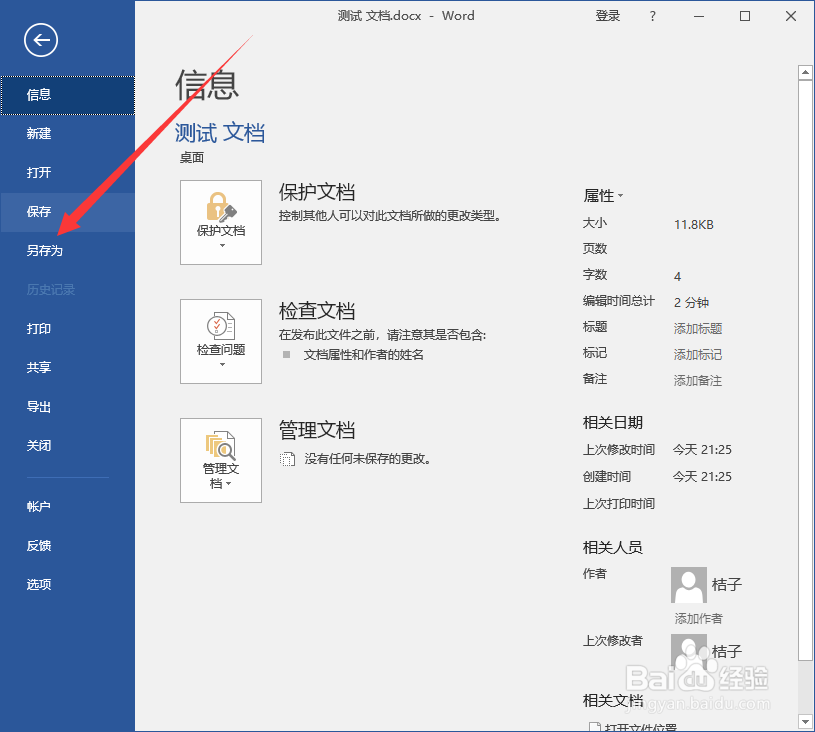Click the Word Help question mark icon
The image size is (815, 732).
(x=652, y=16)
